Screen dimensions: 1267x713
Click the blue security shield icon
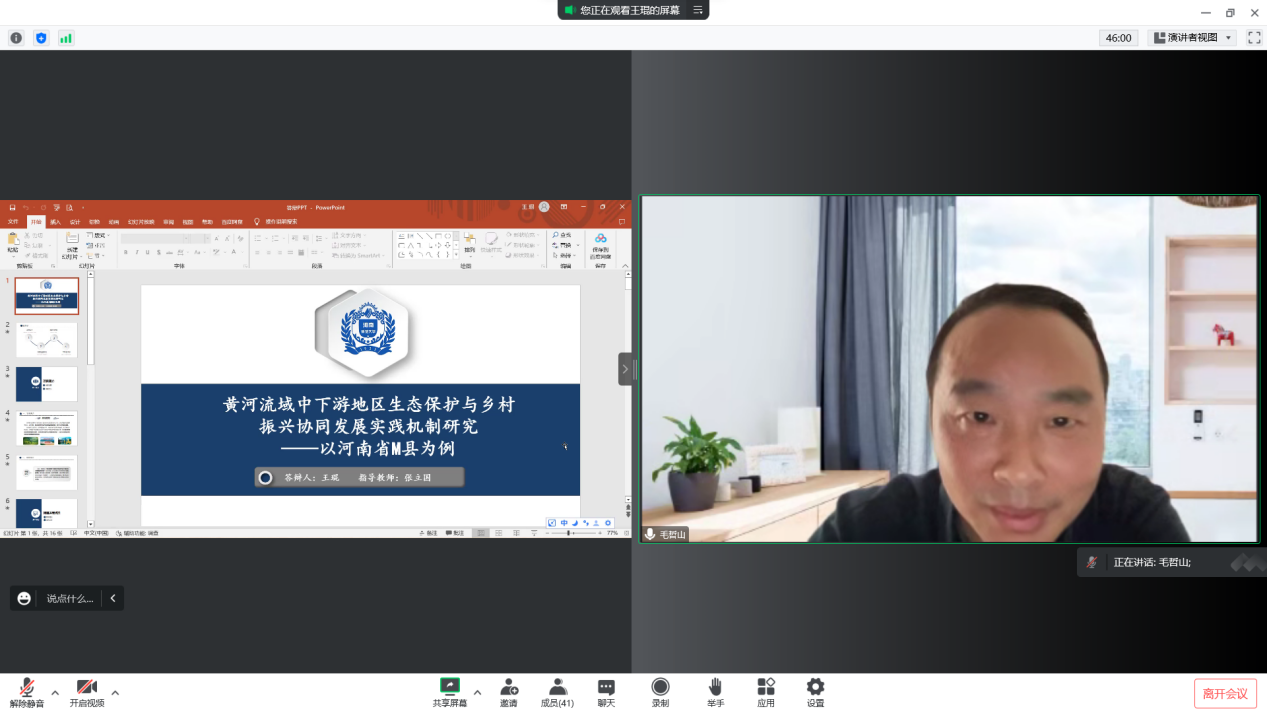pos(41,38)
